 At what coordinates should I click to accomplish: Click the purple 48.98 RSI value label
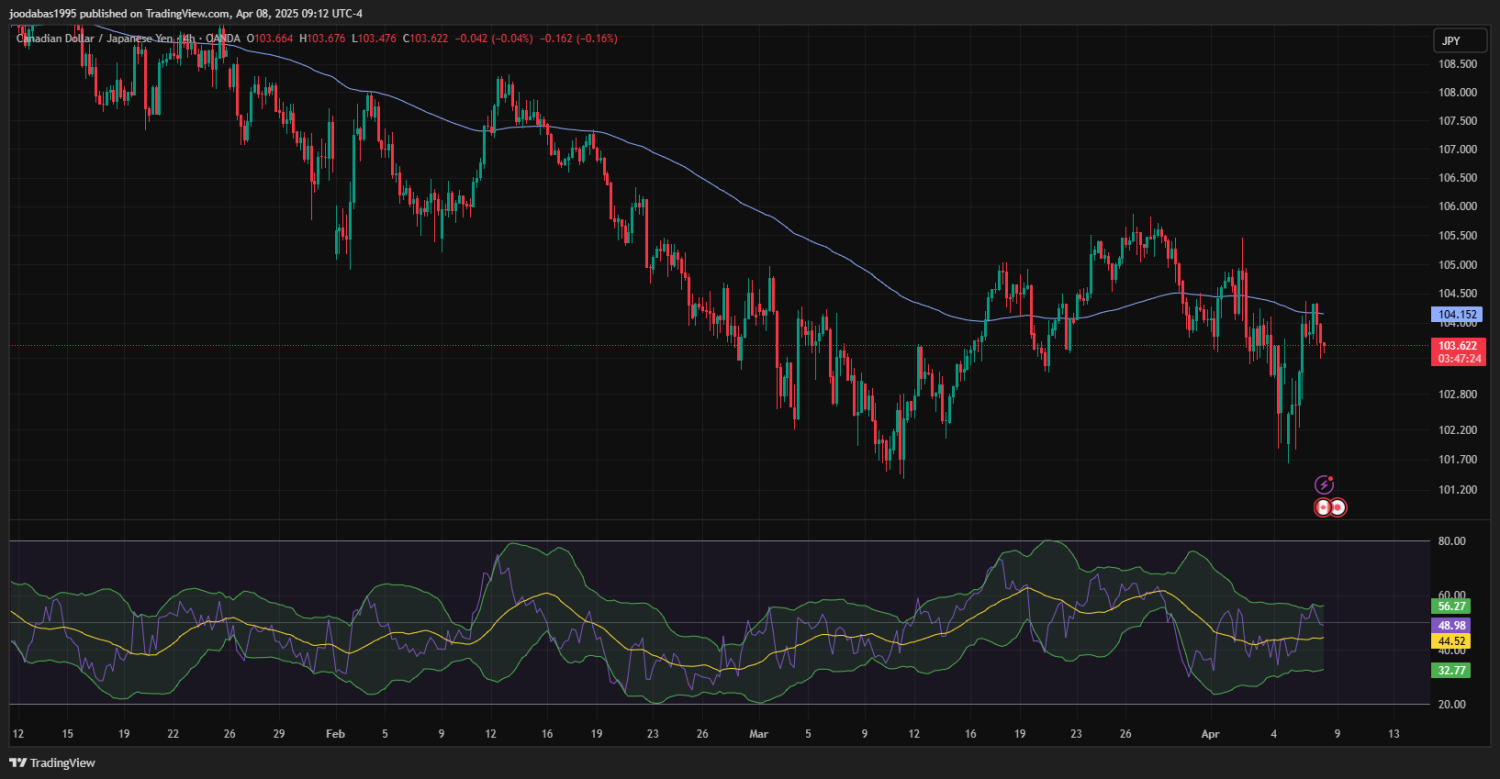point(1453,624)
